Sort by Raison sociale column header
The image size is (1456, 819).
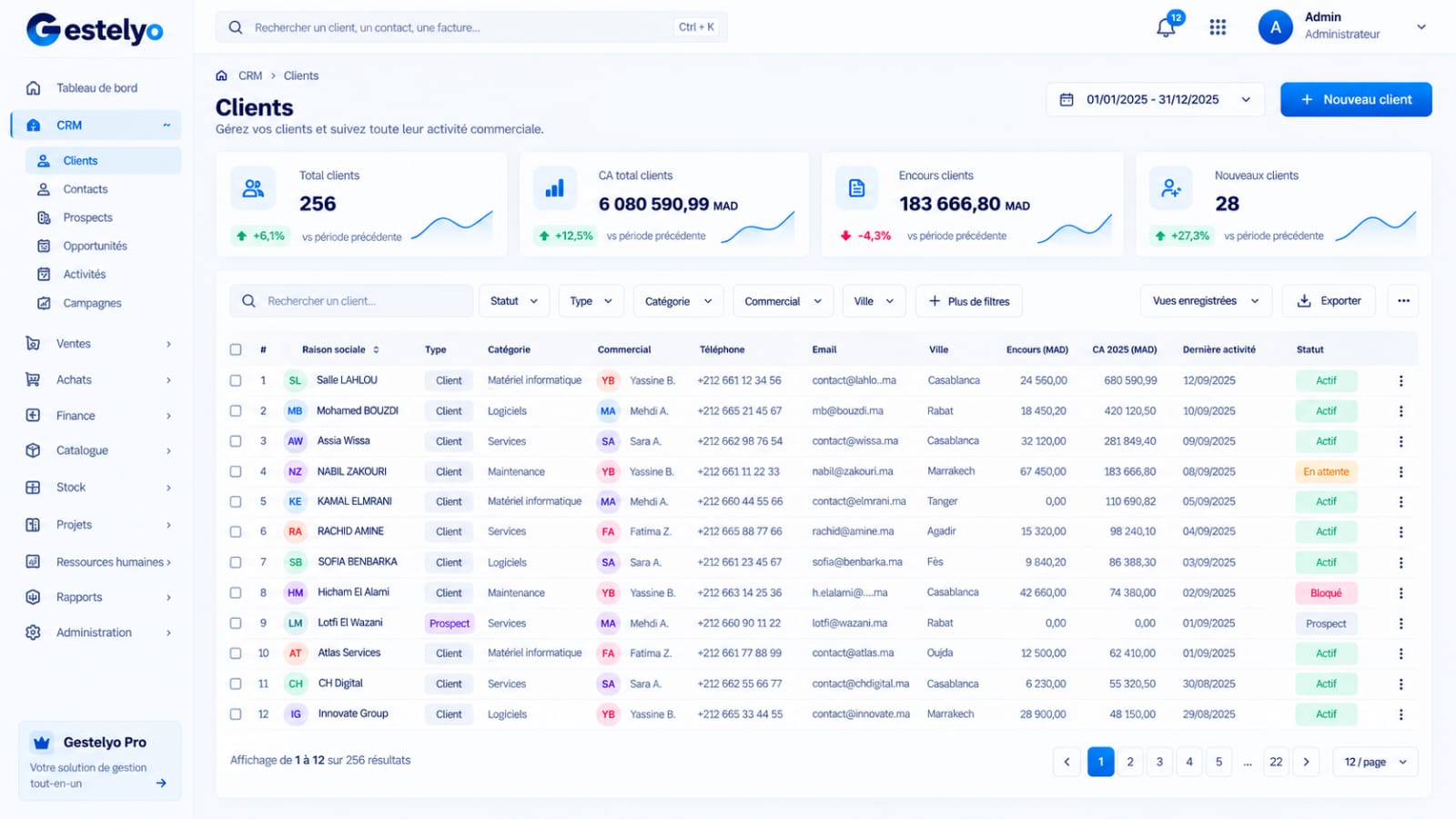340,349
